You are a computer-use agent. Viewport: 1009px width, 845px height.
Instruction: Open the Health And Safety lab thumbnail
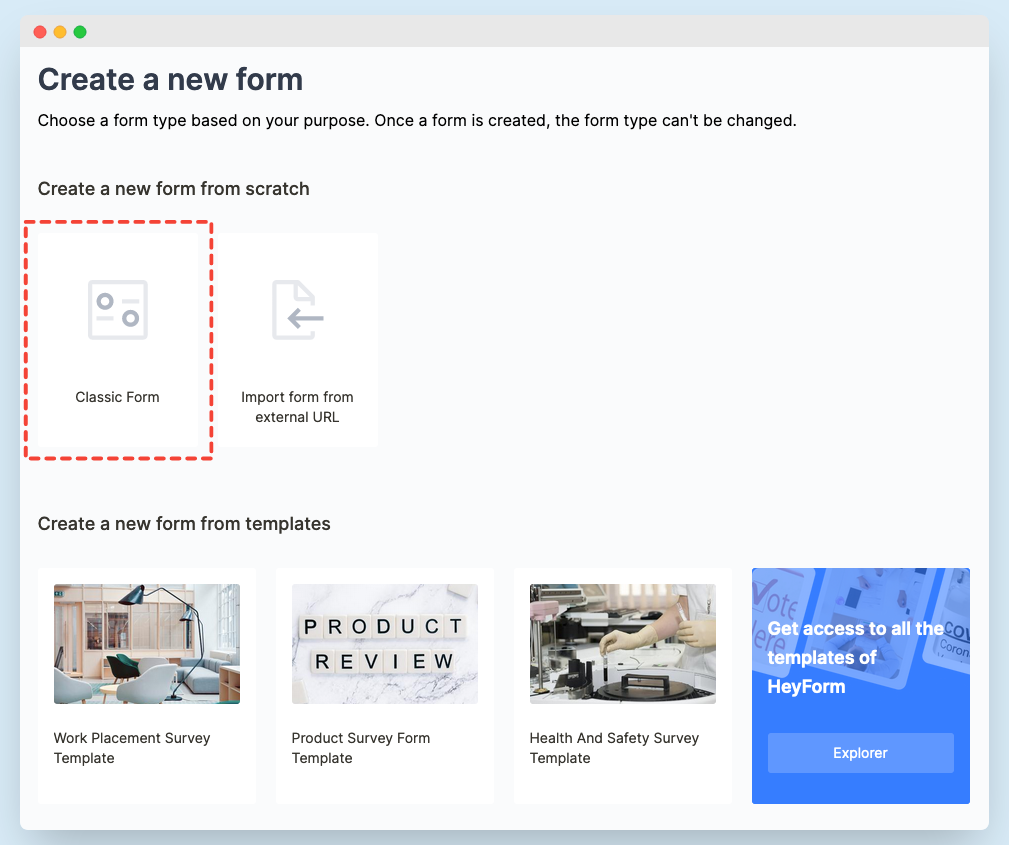pos(622,644)
